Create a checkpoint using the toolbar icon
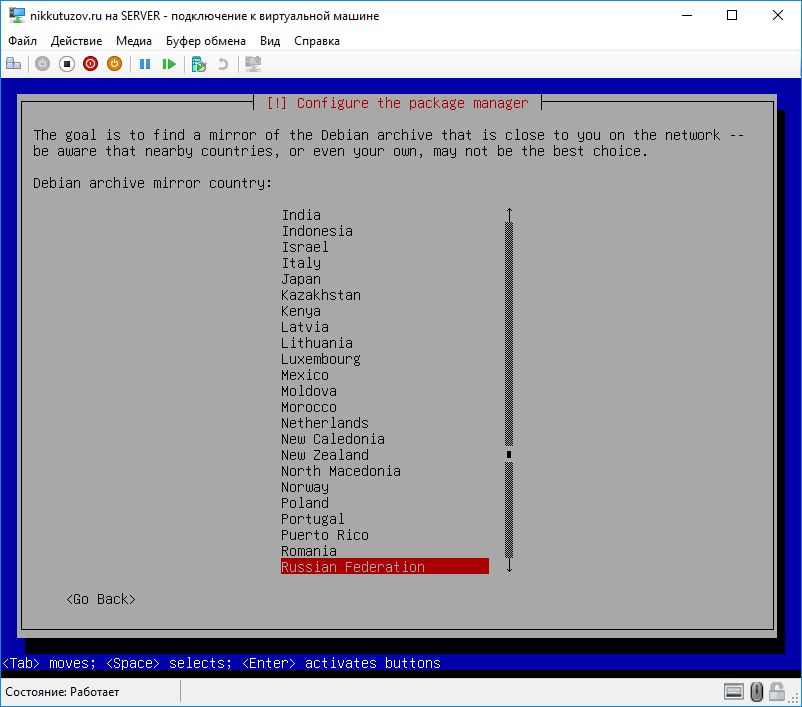The width and height of the screenshot is (802, 707). pyautogui.click(x=199, y=64)
